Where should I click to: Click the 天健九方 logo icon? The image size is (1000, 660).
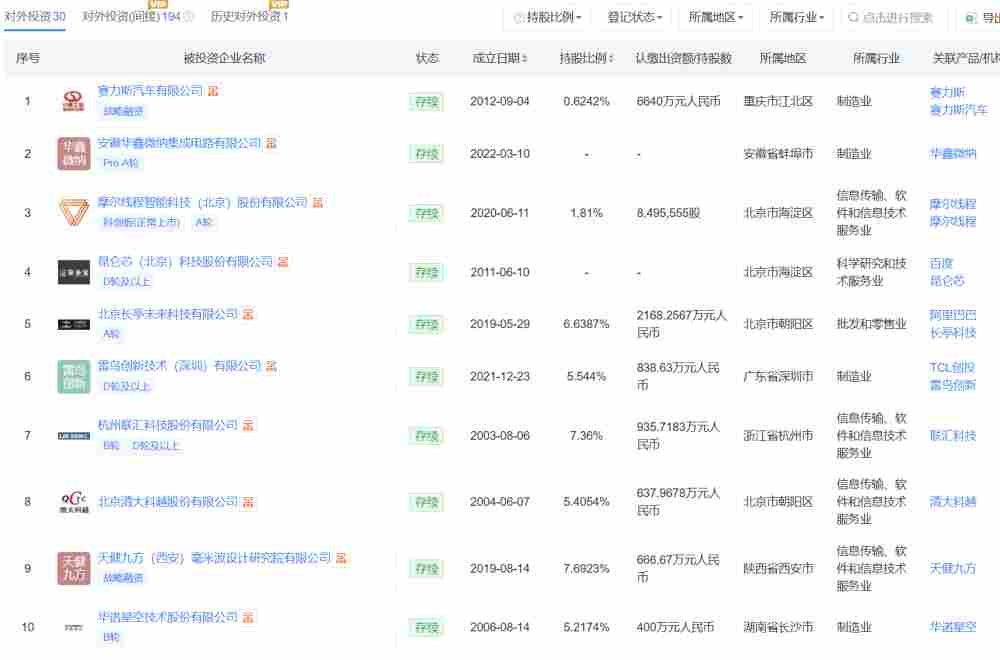72,568
